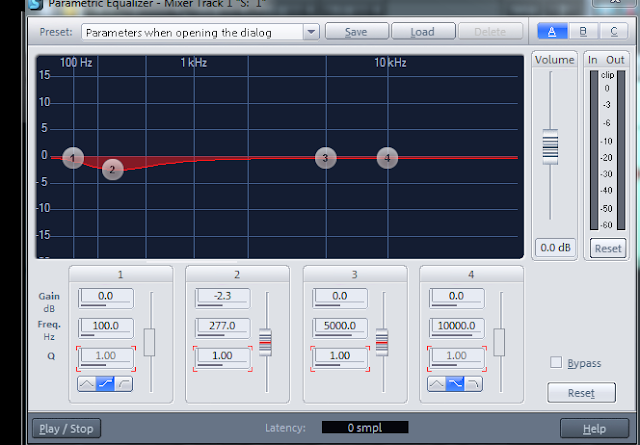Viewport: 640px width, 445px height.
Task: Click EQ node 3 on the graph
Action: point(326,158)
